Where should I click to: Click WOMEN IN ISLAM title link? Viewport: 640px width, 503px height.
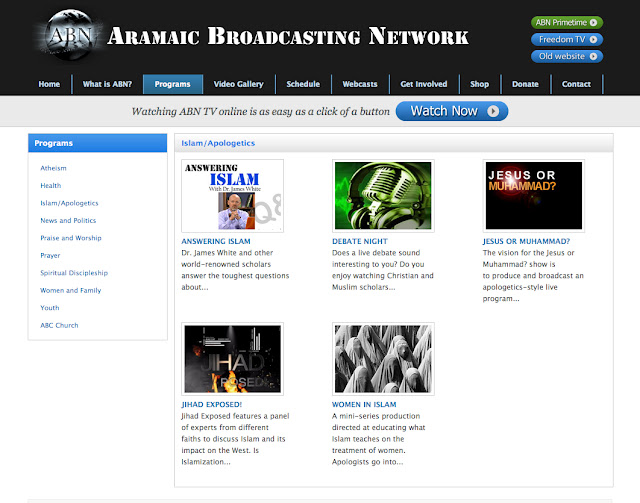[364, 405]
